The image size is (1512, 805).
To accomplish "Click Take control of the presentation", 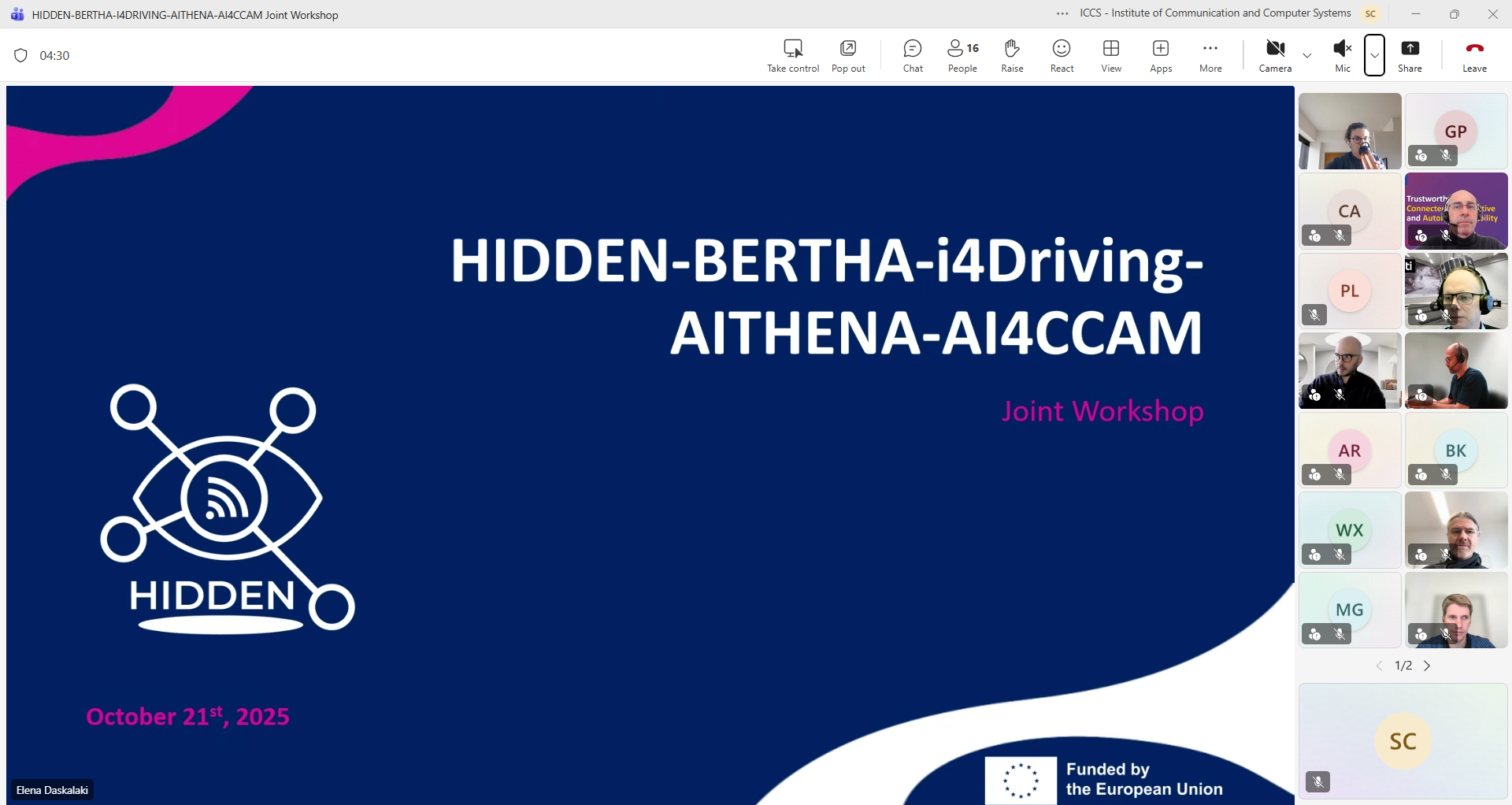I will pyautogui.click(x=793, y=56).
